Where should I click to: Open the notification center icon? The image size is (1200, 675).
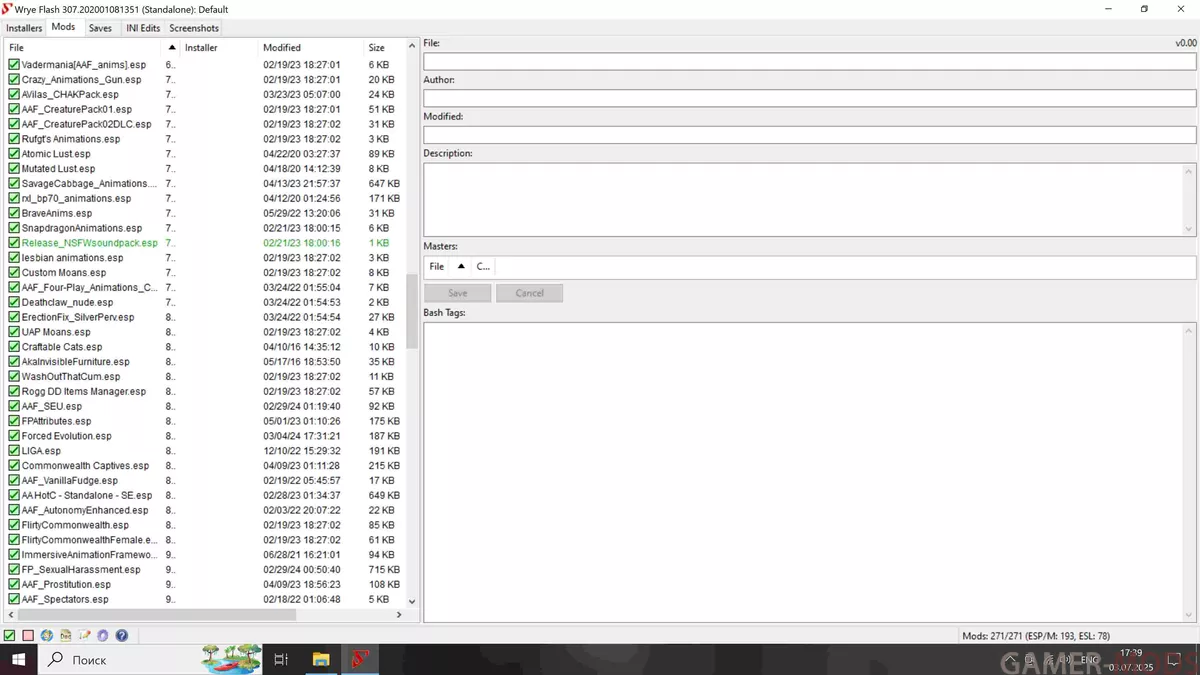click(1176, 659)
